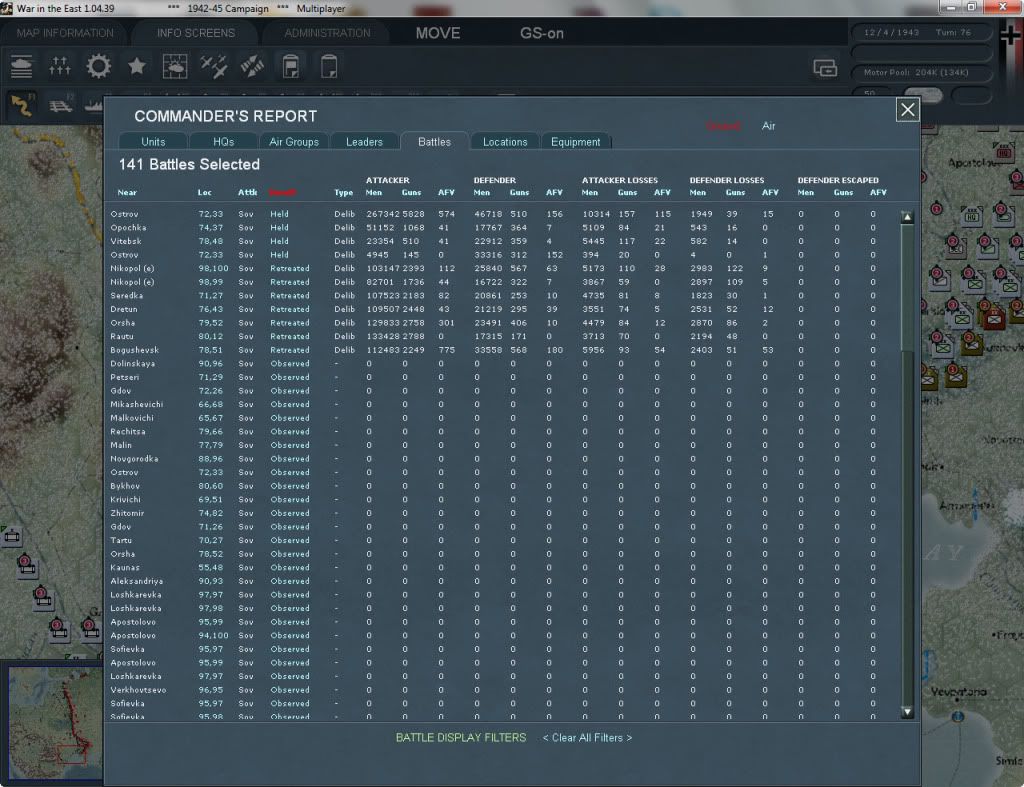
Task: Open BATTLE DISPLAY FILTERS
Action: tap(461, 737)
